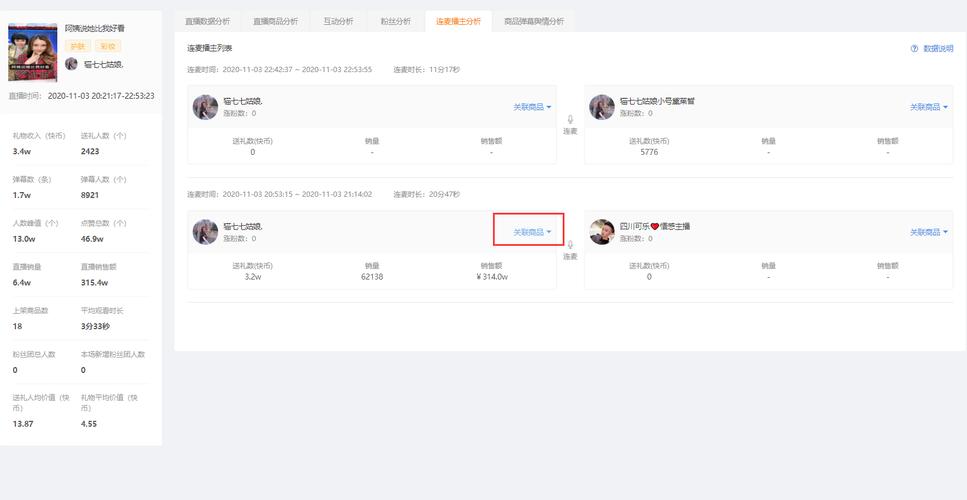Expand 关联商品 for 猫七七姑娘 in 22:42:37 session
967x500 pixels.
click(x=532, y=107)
